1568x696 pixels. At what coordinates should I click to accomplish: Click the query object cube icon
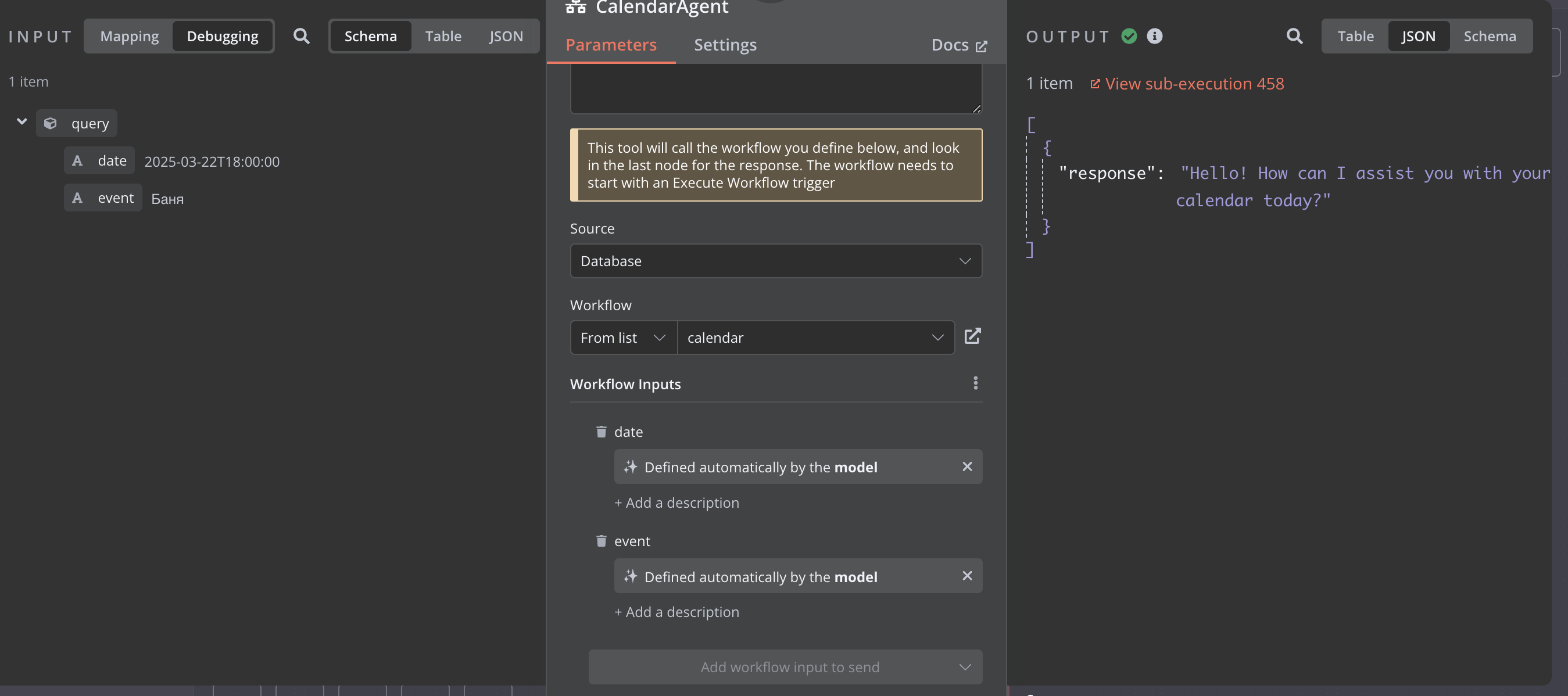[51, 124]
